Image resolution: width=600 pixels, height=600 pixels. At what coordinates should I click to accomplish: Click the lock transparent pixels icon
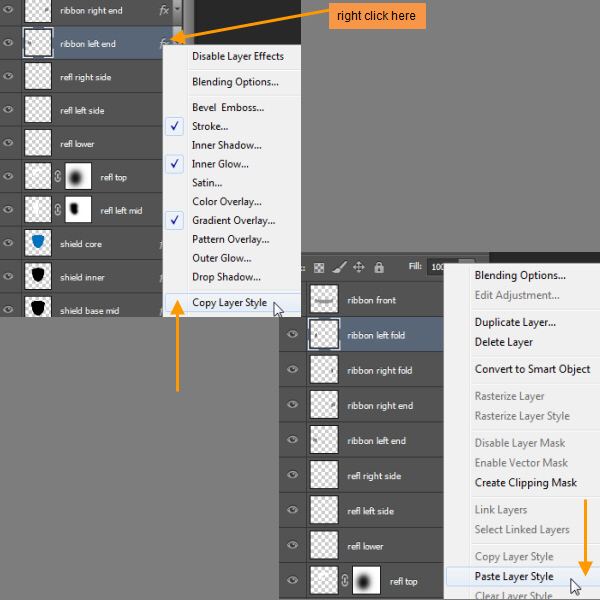pos(319,268)
